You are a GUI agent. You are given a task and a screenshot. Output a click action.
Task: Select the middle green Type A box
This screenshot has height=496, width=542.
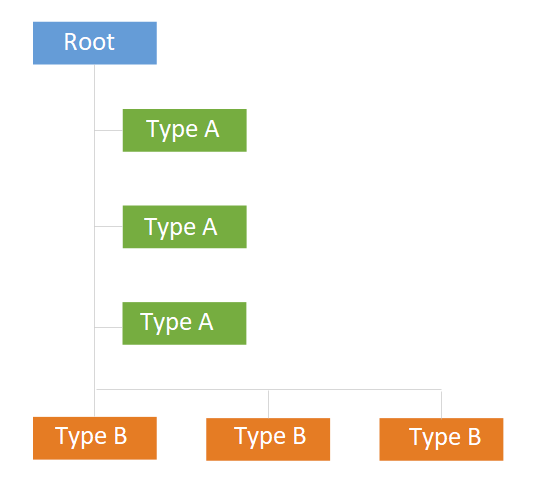point(185,227)
